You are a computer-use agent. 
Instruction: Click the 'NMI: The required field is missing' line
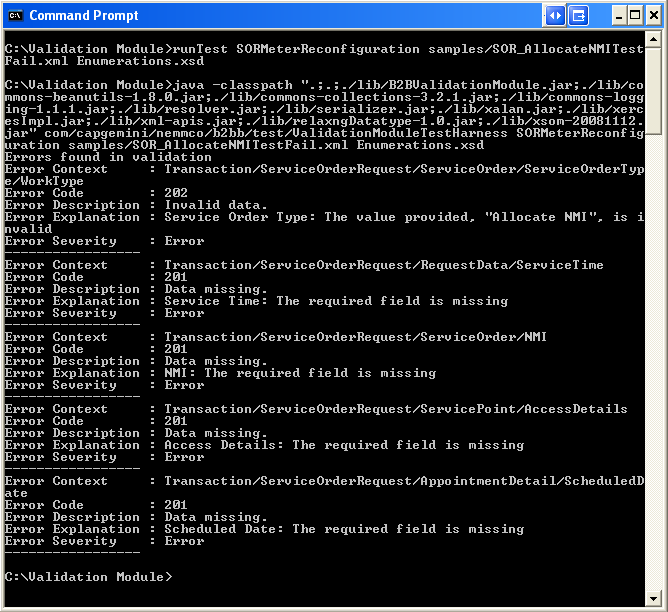300,373
